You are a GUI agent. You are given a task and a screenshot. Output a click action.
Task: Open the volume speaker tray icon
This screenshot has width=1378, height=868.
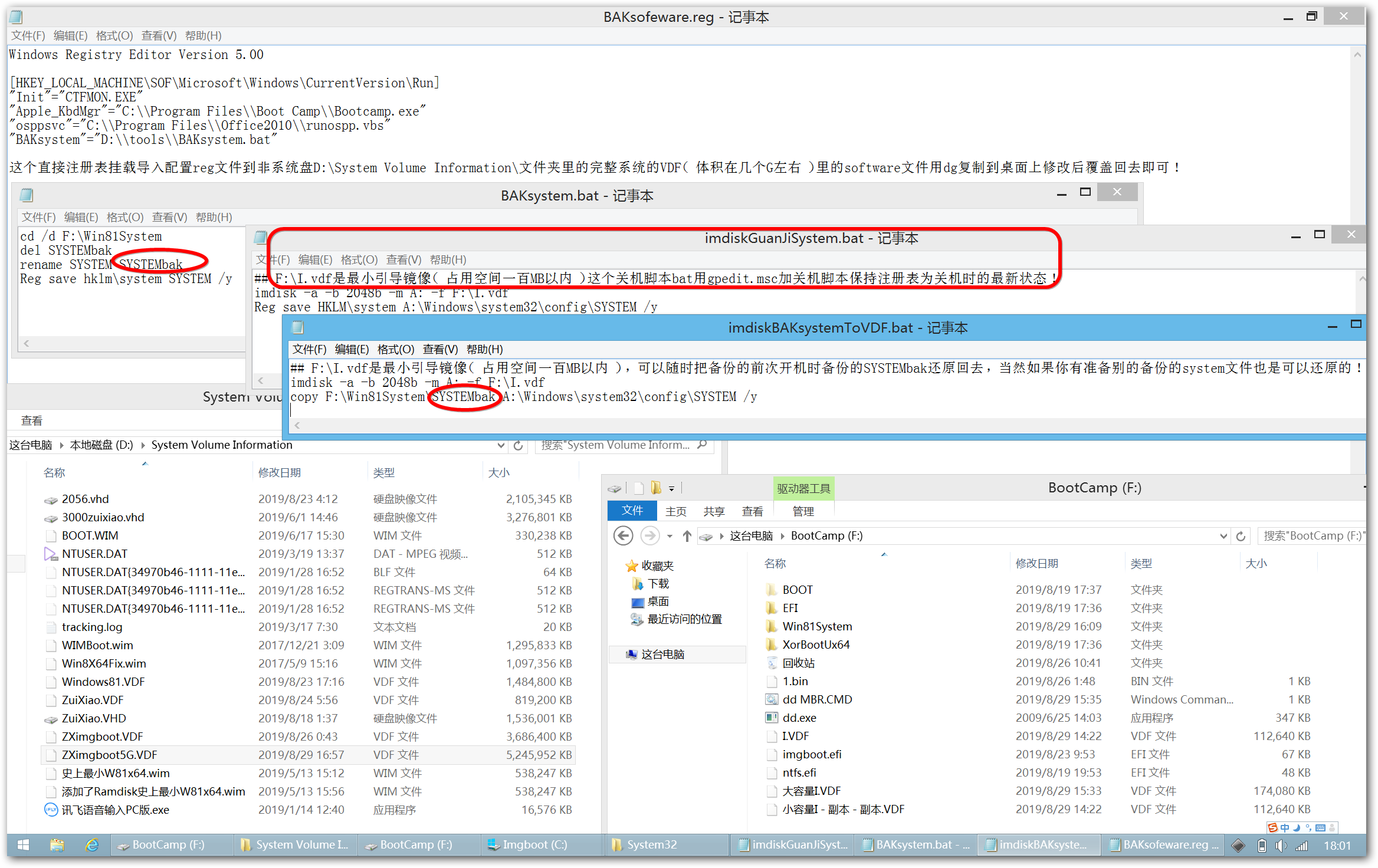[1280, 846]
